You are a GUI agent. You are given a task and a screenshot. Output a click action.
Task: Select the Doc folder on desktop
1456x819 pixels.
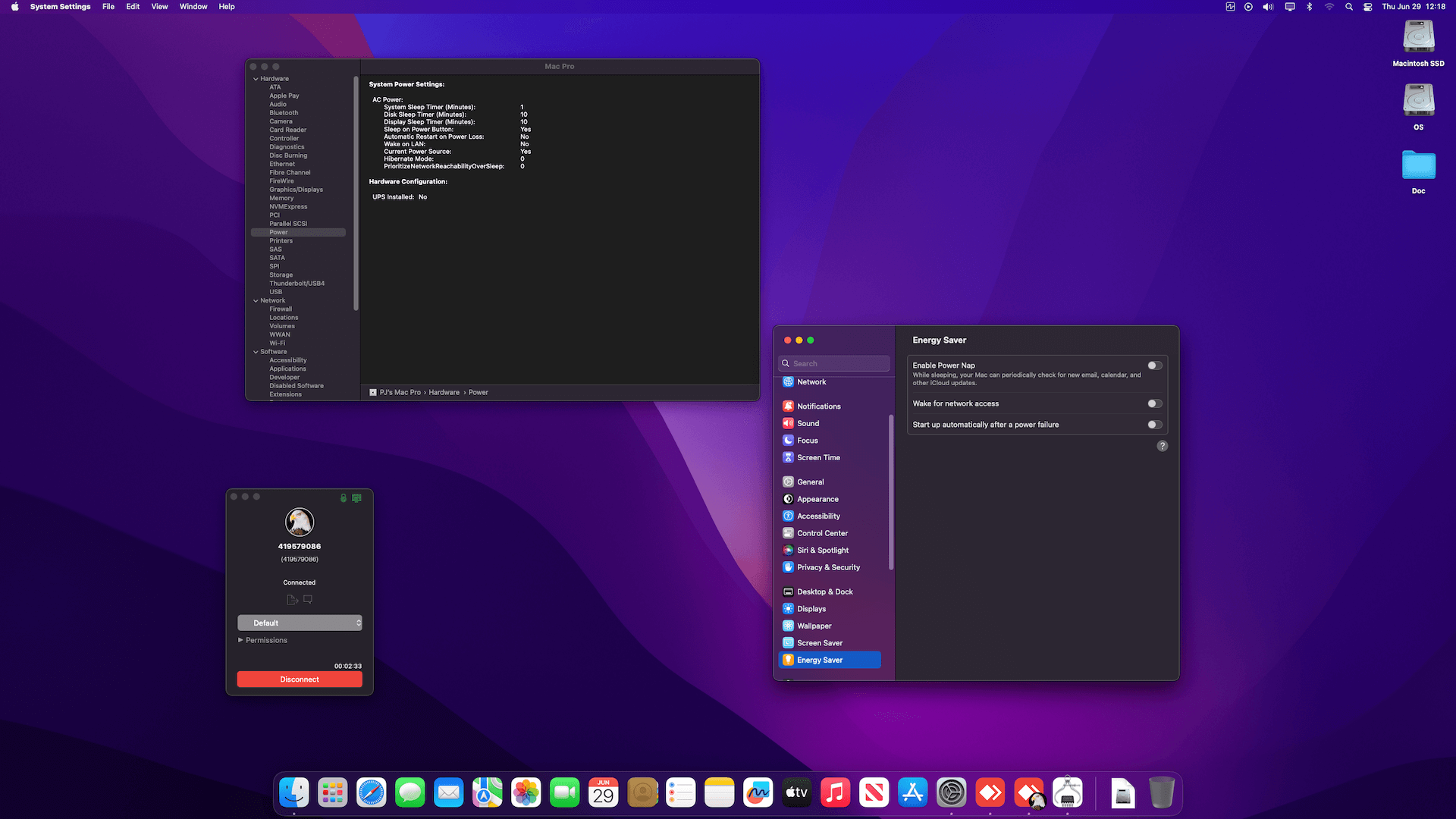click(x=1419, y=171)
